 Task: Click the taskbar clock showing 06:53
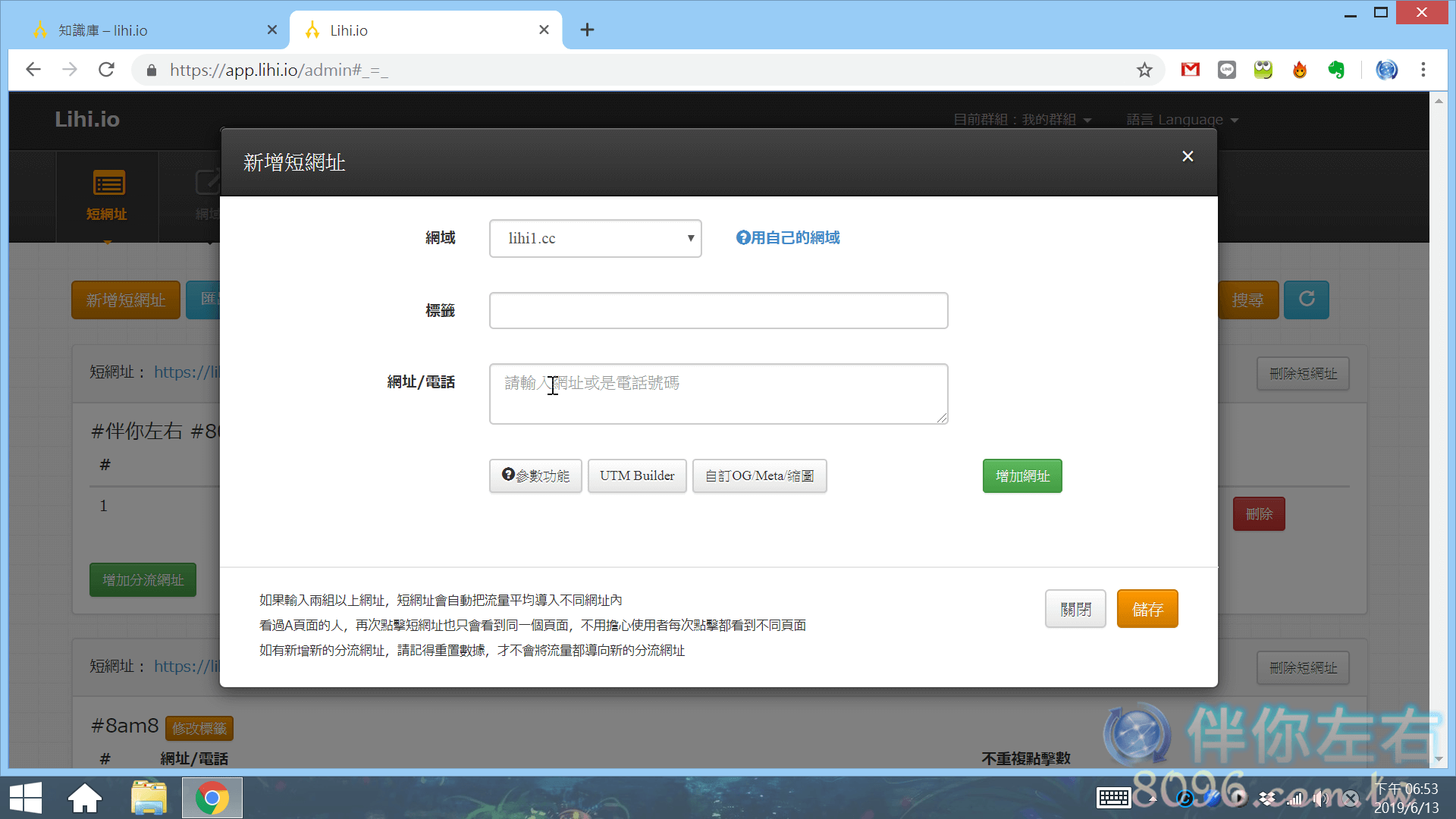[1406, 799]
